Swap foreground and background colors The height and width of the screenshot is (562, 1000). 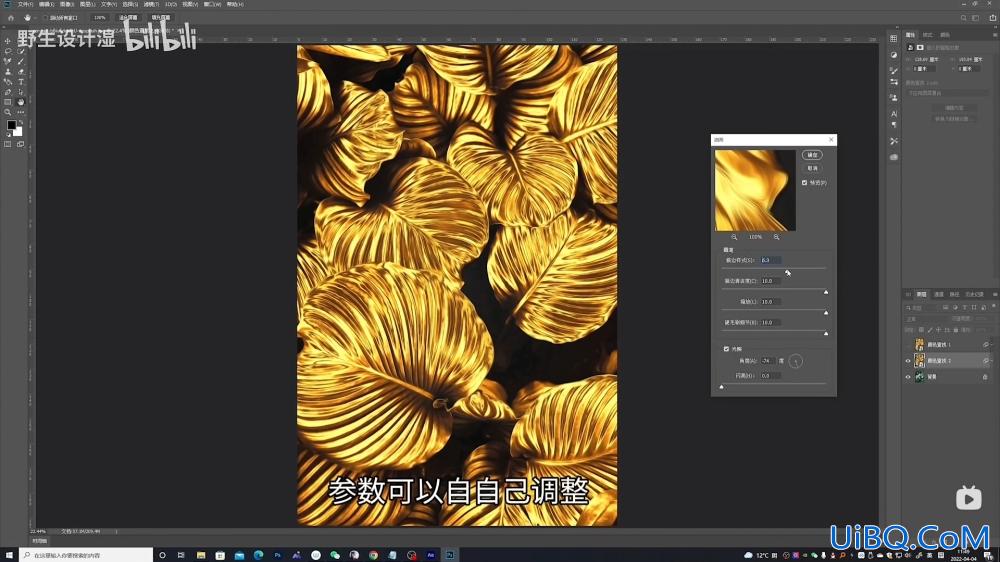coord(20,122)
